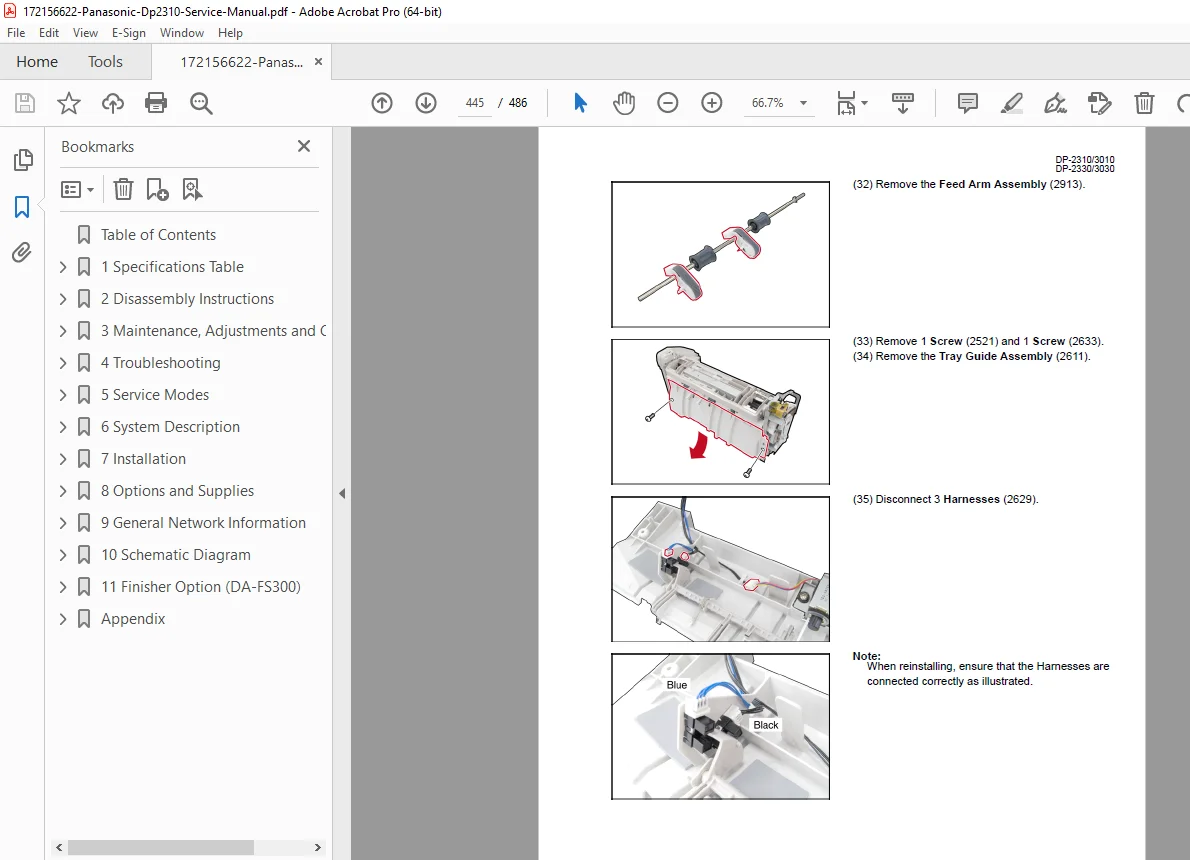
Task: Switch to the Home tab
Action: pyautogui.click(x=36, y=61)
